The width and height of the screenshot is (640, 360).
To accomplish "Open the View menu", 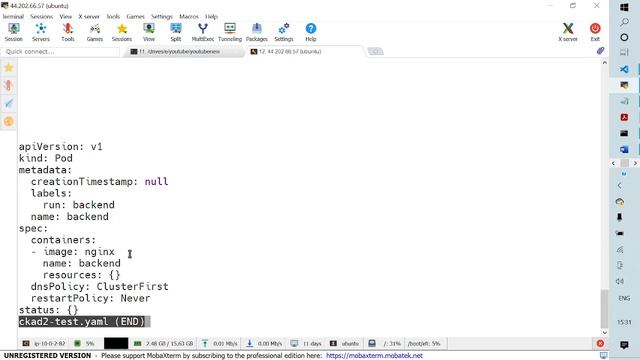I will [65, 16].
